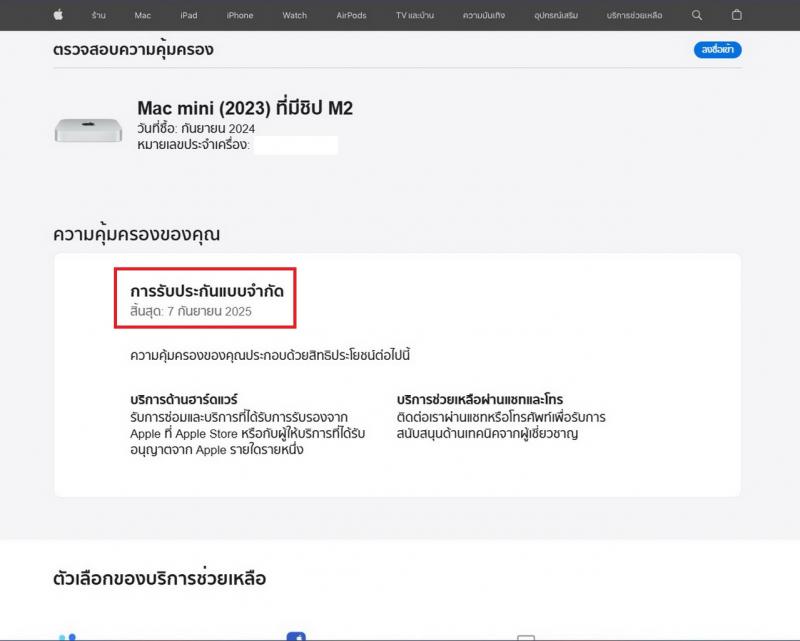Open the ร้าน menu item

click(x=99, y=16)
